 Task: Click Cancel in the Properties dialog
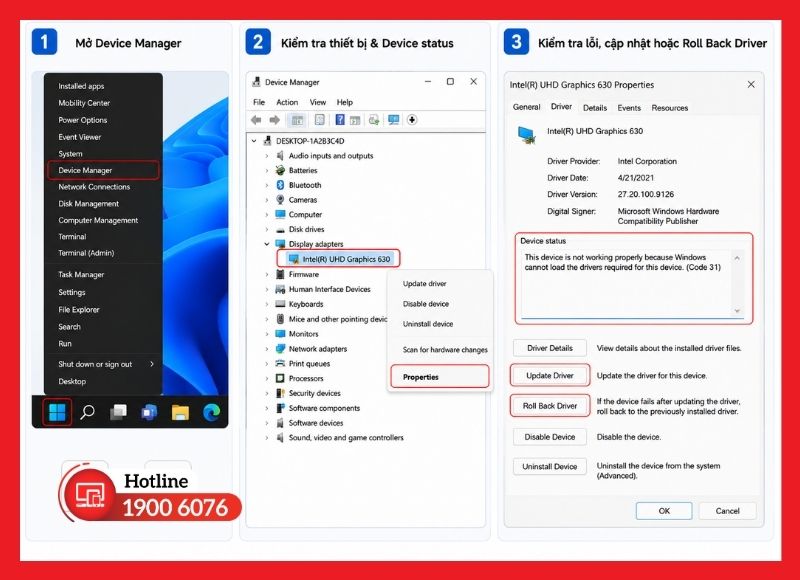coord(728,511)
